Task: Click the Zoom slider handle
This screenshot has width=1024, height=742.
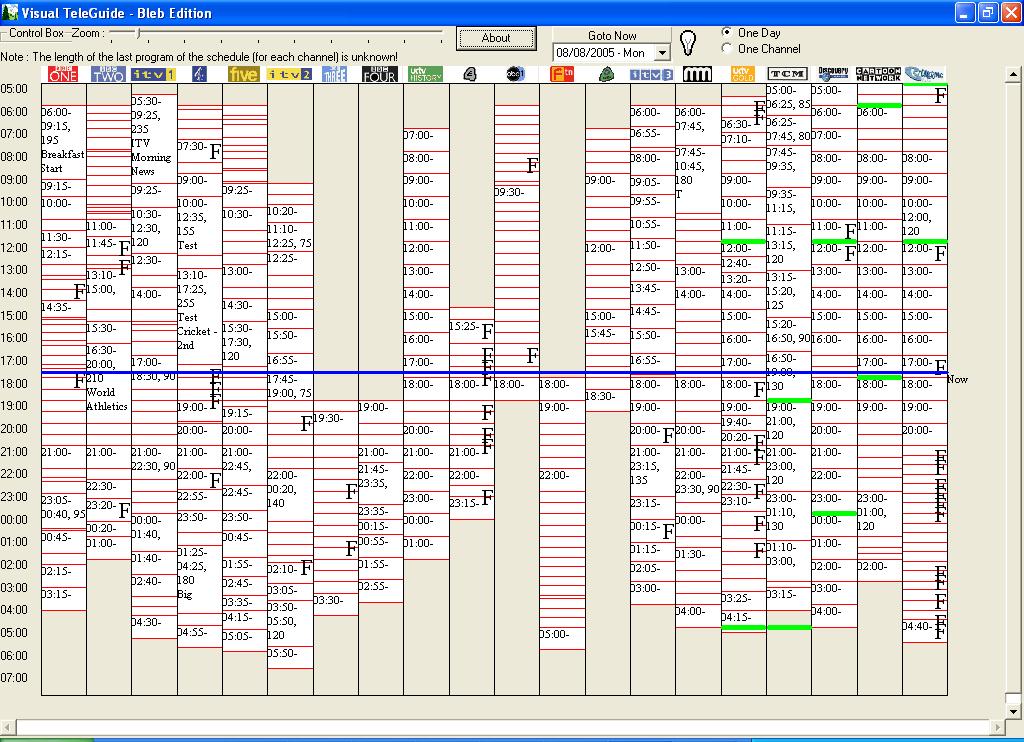Action: pyautogui.click(x=139, y=33)
